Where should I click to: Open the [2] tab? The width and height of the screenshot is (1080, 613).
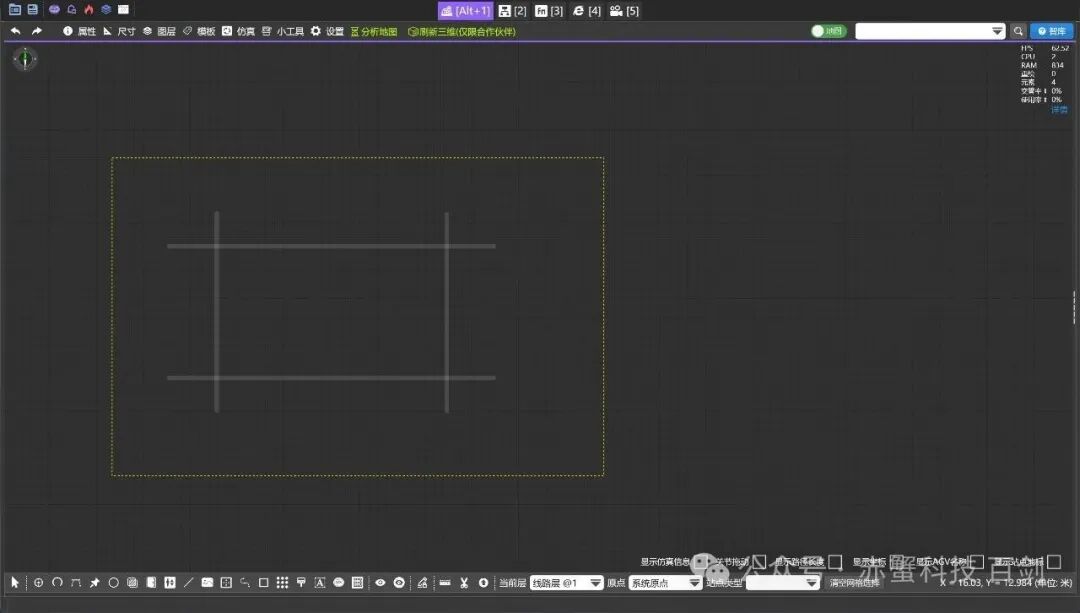click(x=512, y=10)
